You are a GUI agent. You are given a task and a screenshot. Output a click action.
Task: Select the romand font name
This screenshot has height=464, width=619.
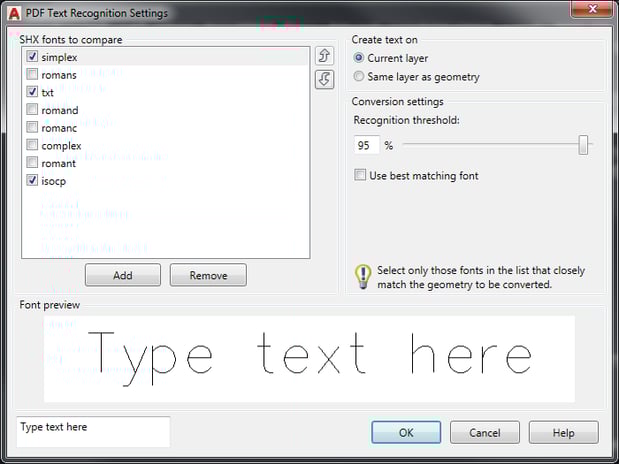60,110
